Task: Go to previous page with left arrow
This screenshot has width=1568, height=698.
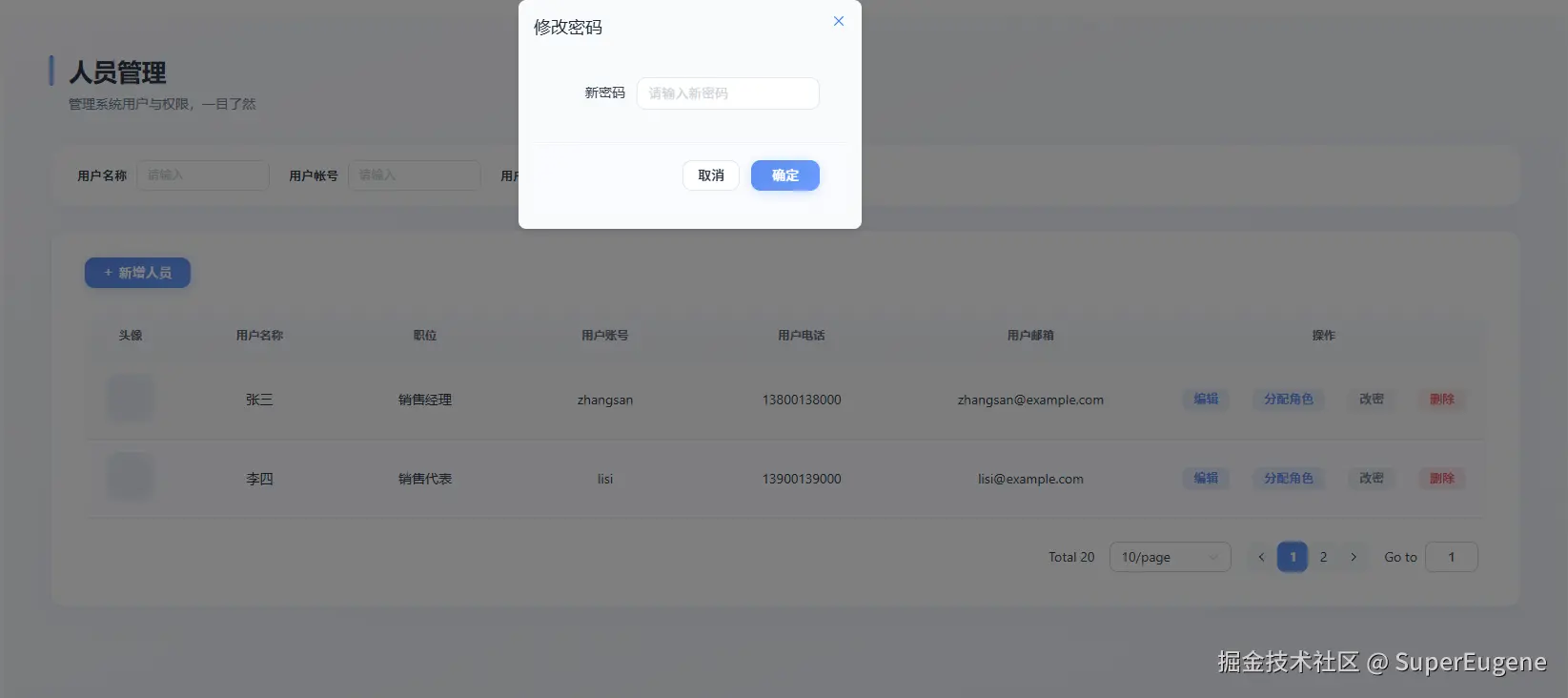Action: 1261,557
